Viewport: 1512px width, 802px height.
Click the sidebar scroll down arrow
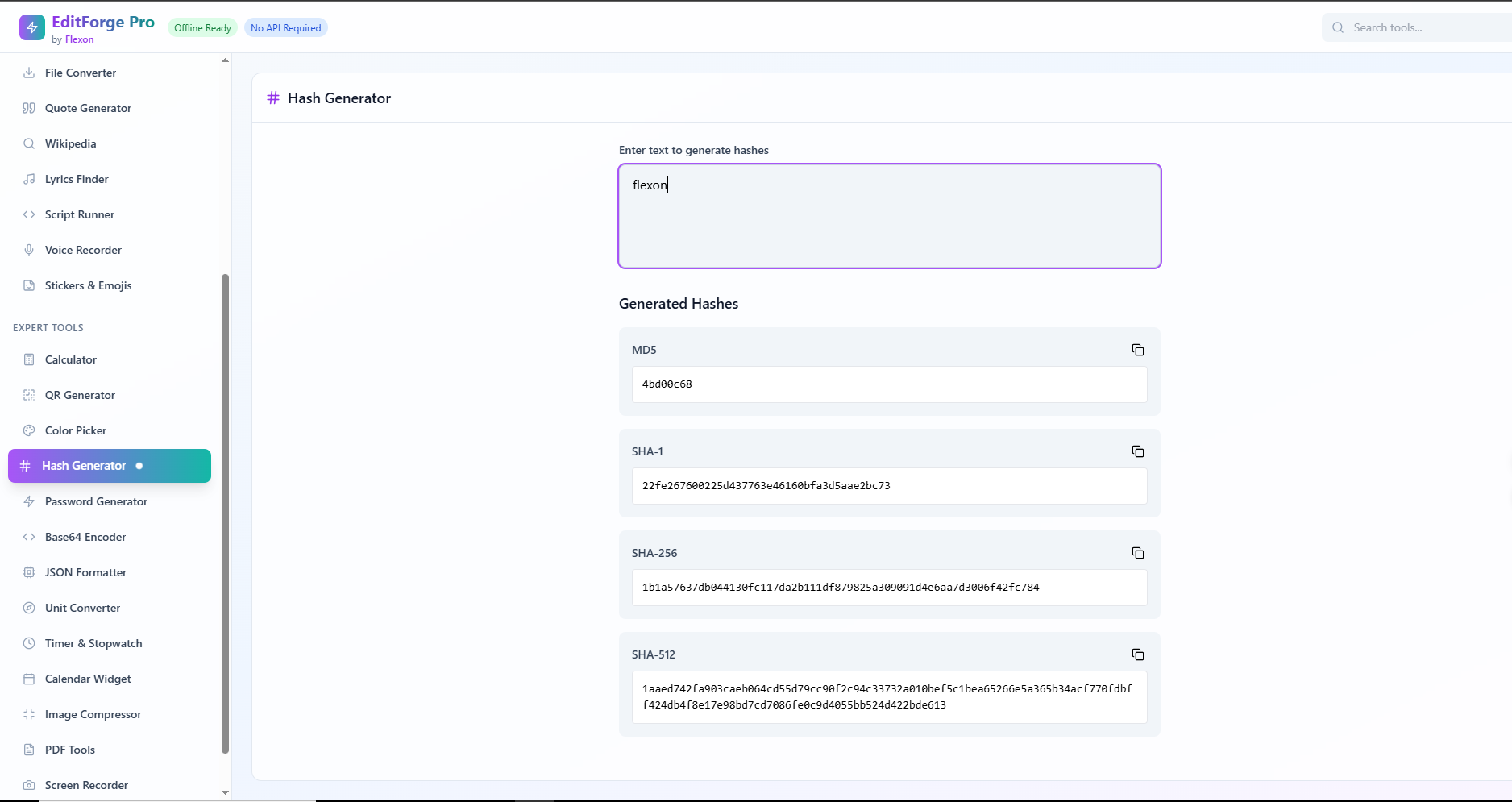225,792
